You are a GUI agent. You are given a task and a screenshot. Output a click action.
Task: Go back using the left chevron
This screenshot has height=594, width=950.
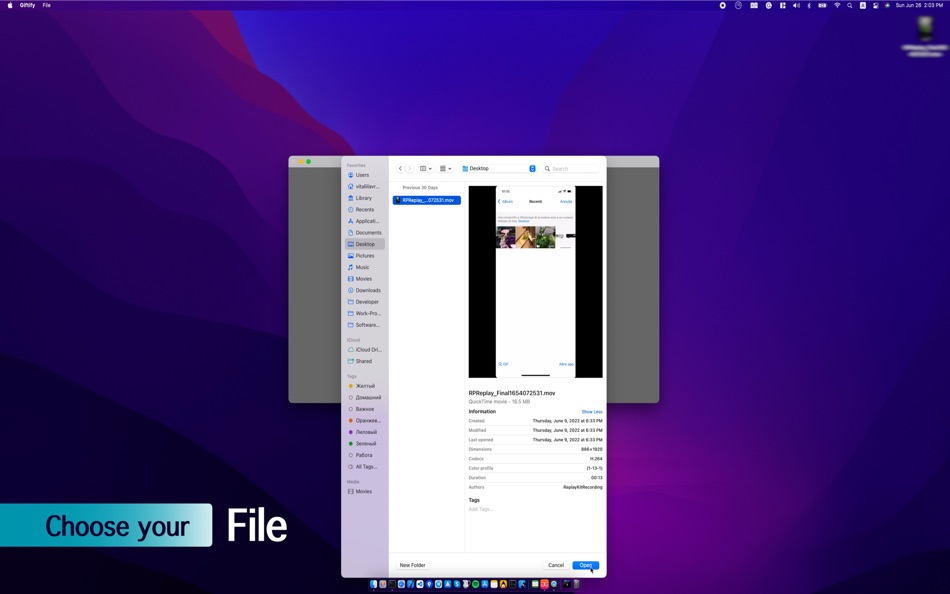click(x=400, y=169)
